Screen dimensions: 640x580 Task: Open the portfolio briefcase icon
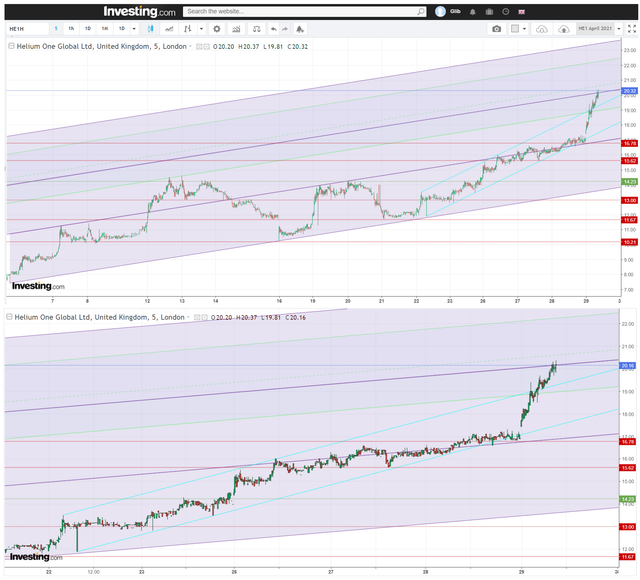(489, 12)
